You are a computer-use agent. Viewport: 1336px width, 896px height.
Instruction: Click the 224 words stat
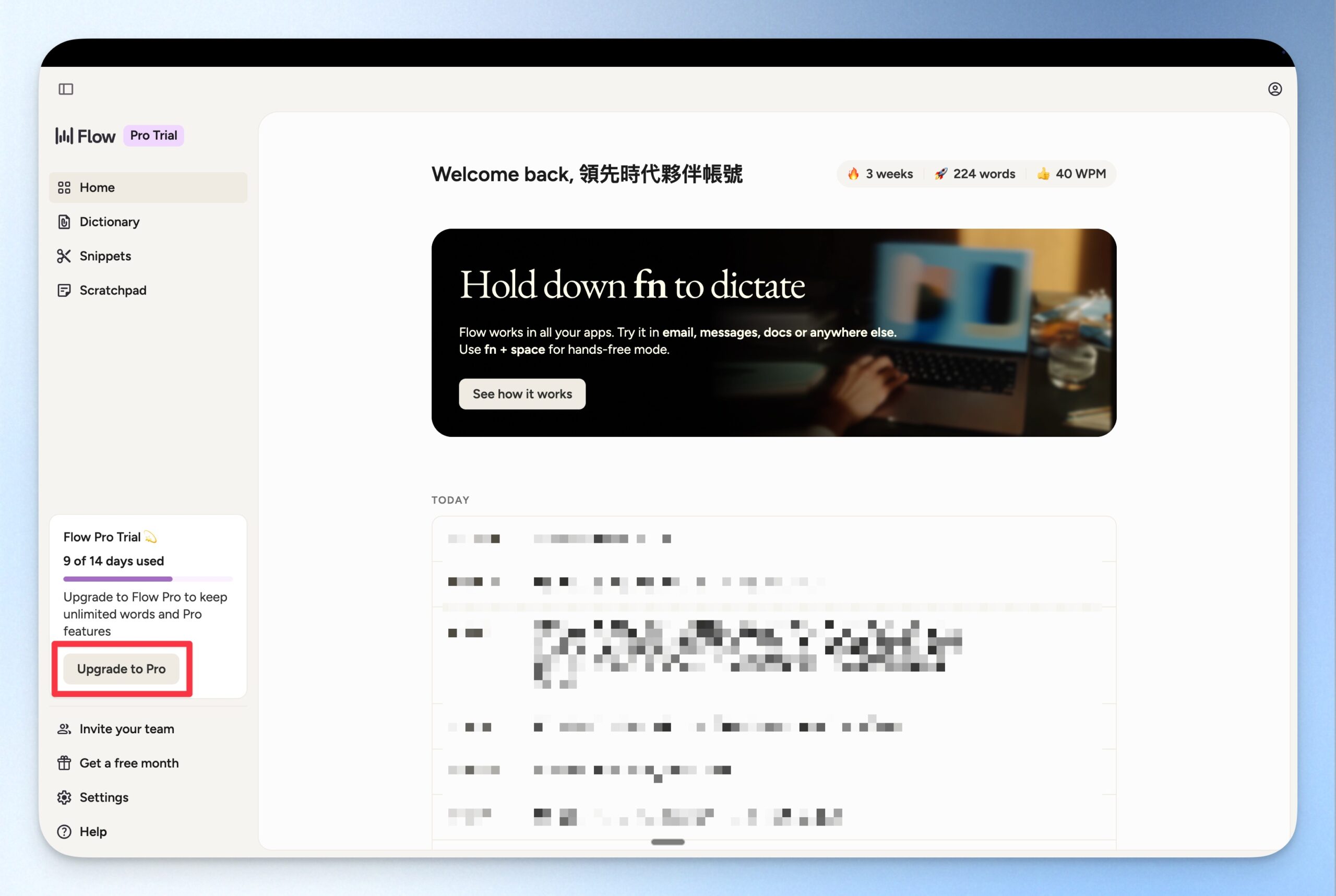click(x=975, y=174)
